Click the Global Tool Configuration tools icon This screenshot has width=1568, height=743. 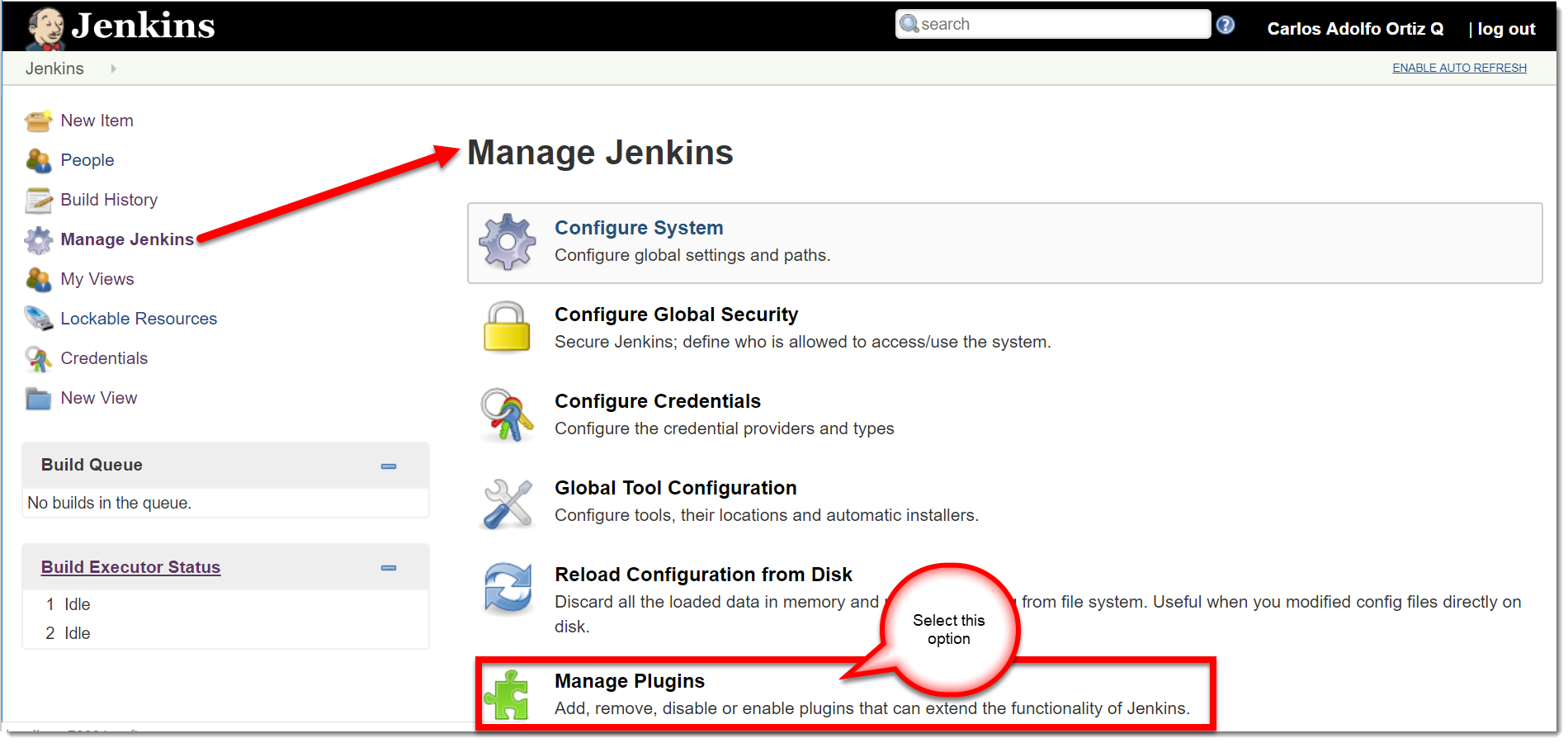coord(508,503)
